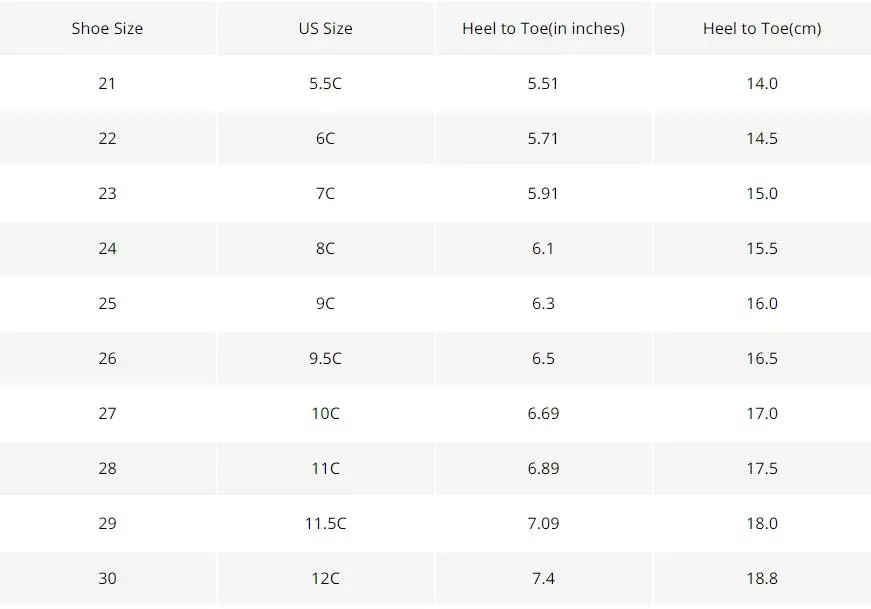Image resolution: width=871 pixels, height=609 pixels.
Task: Select the 10C US size cell
Action: (326, 413)
